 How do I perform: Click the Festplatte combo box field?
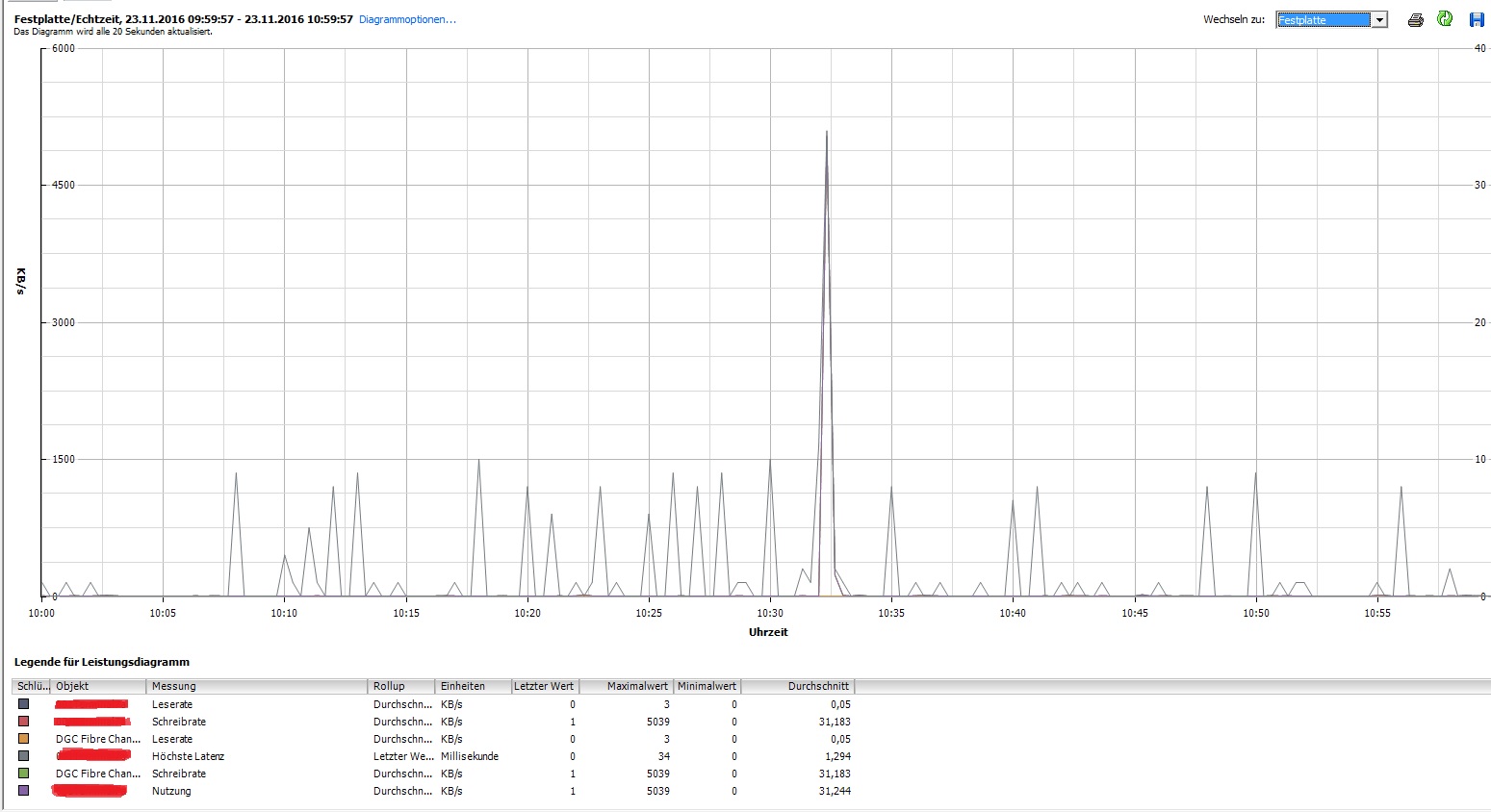1323,20
